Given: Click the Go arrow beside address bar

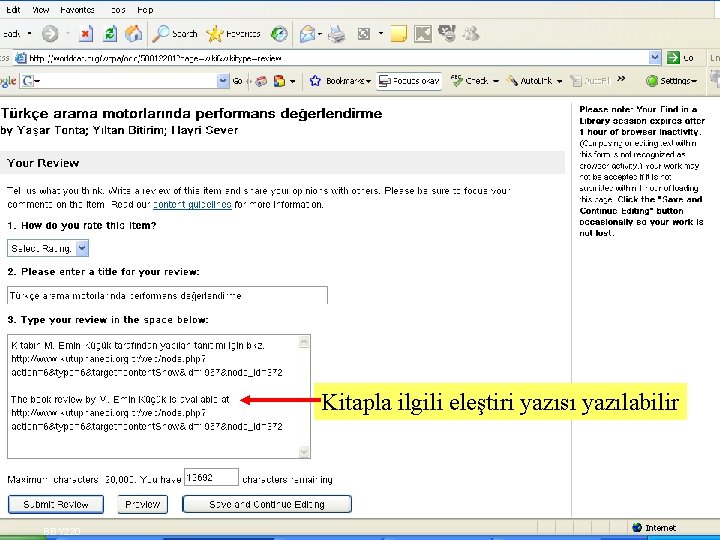Looking at the screenshot, I should point(681,58).
